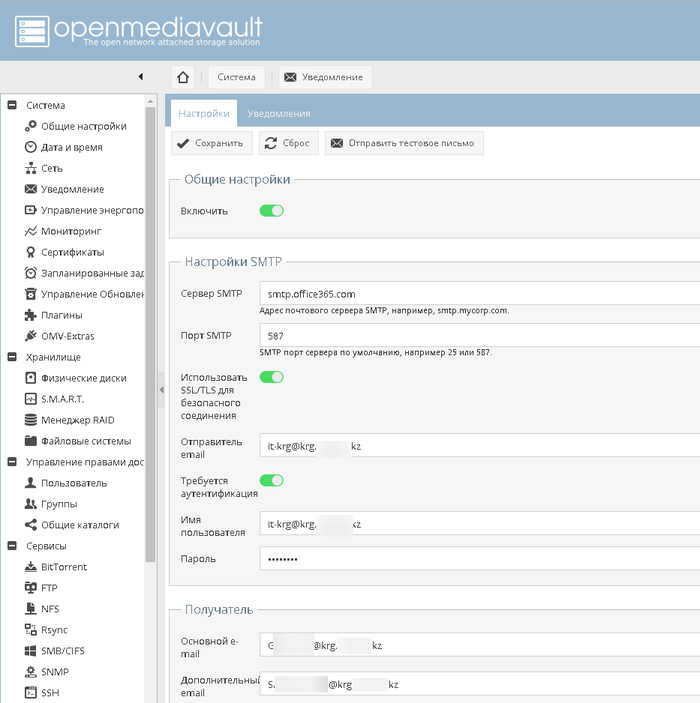Open Файловые системы folder icon

30,441
